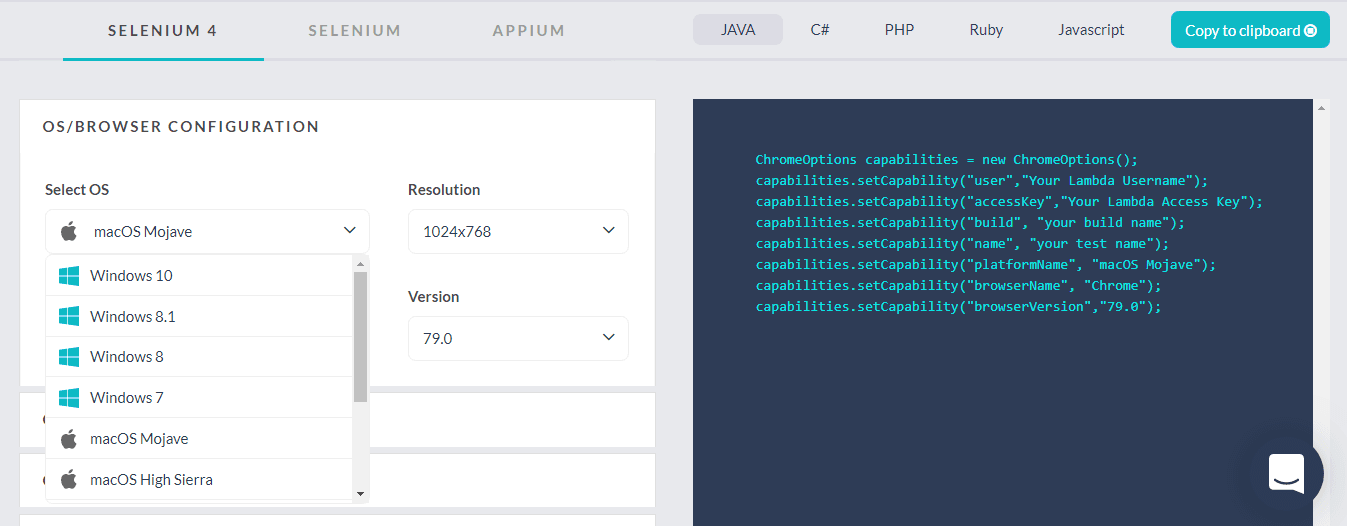Viewport: 1347px width, 526px height.
Task: Click the ChromeOptions declaration code line
Action: coord(947,159)
